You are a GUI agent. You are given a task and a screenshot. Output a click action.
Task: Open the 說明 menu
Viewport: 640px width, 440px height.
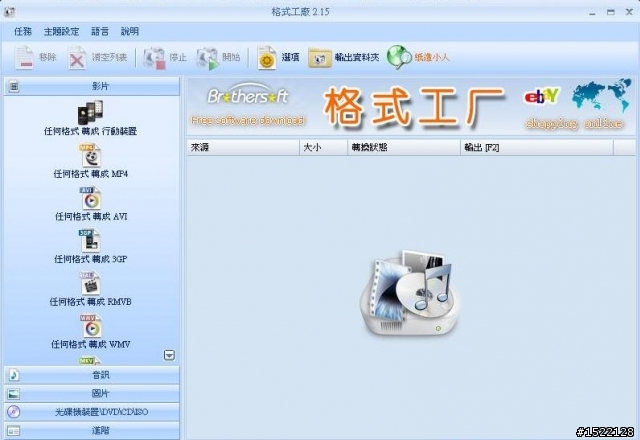click(x=130, y=31)
